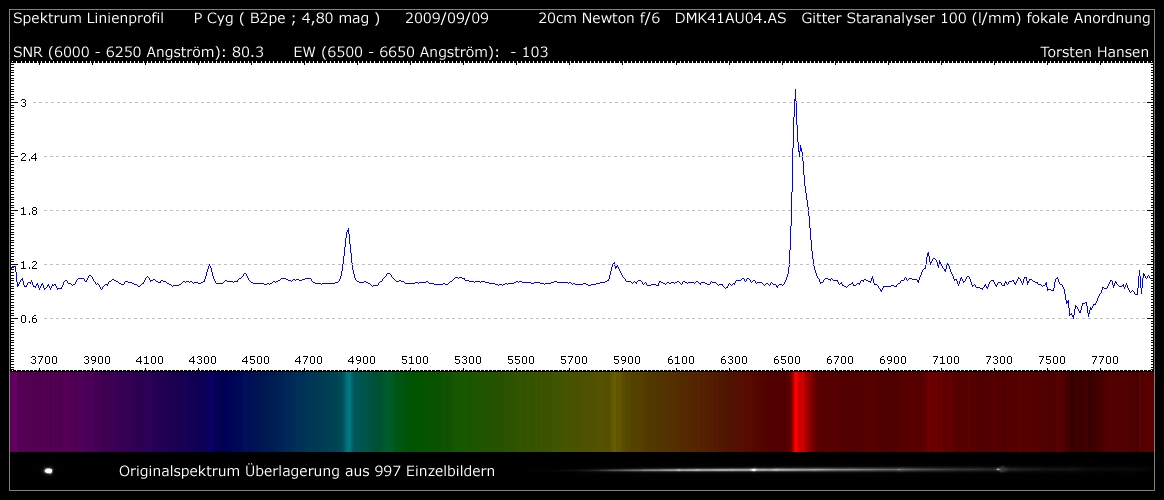Screen dimensions: 1164x500
Task: Click the 2.4 label on the intensity axis
Action: (x=21, y=157)
